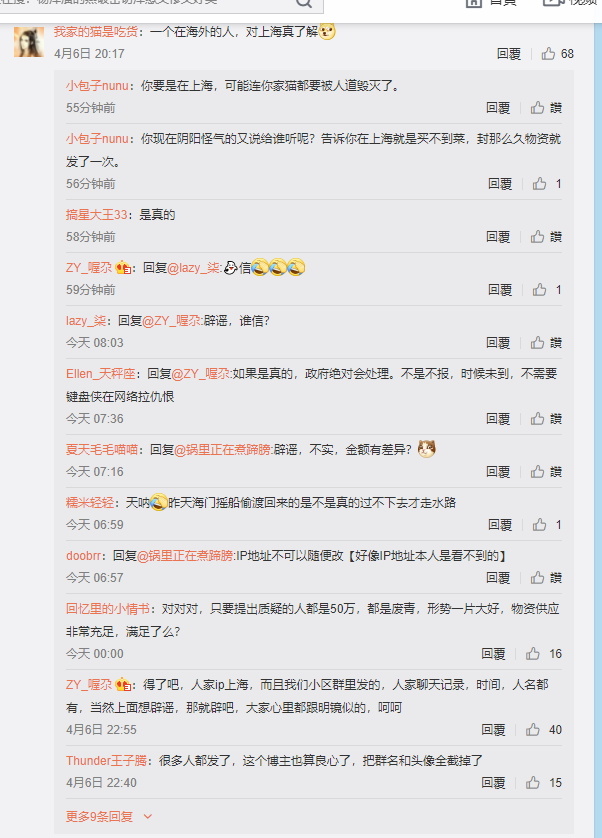Open 我家的猫是吃货's avatar thumbnail
This screenshot has height=838, width=602.
[29, 42]
